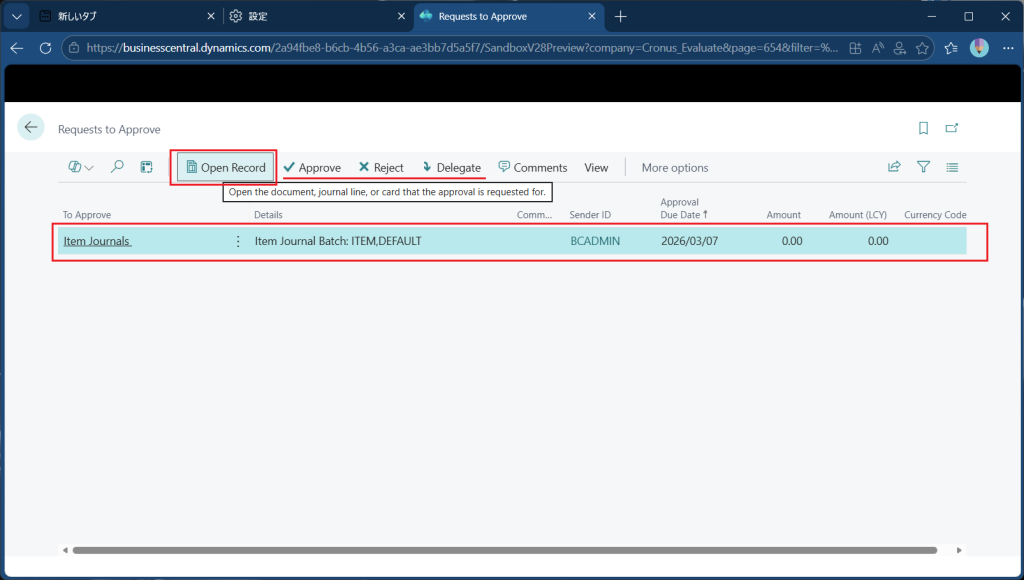Viewport: 1024px width, 580px height.
Task: Click the list layout icon at far right
Action: pos(952,167)
